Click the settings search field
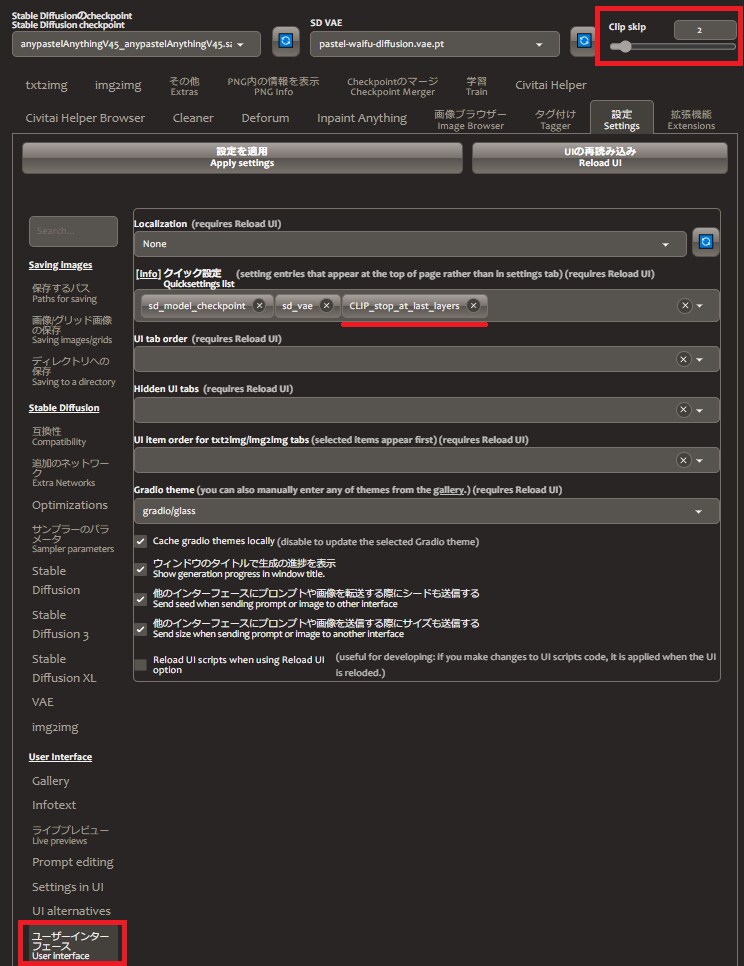This screenshot has width=744, height=966. [x=73, y=231]
